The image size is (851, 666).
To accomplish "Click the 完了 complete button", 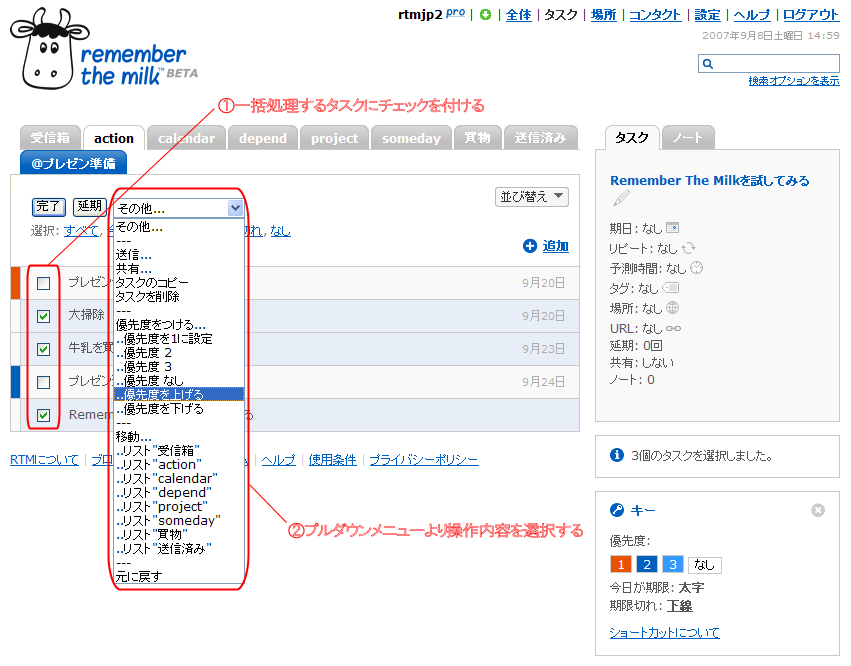I will tap(49, 206).
